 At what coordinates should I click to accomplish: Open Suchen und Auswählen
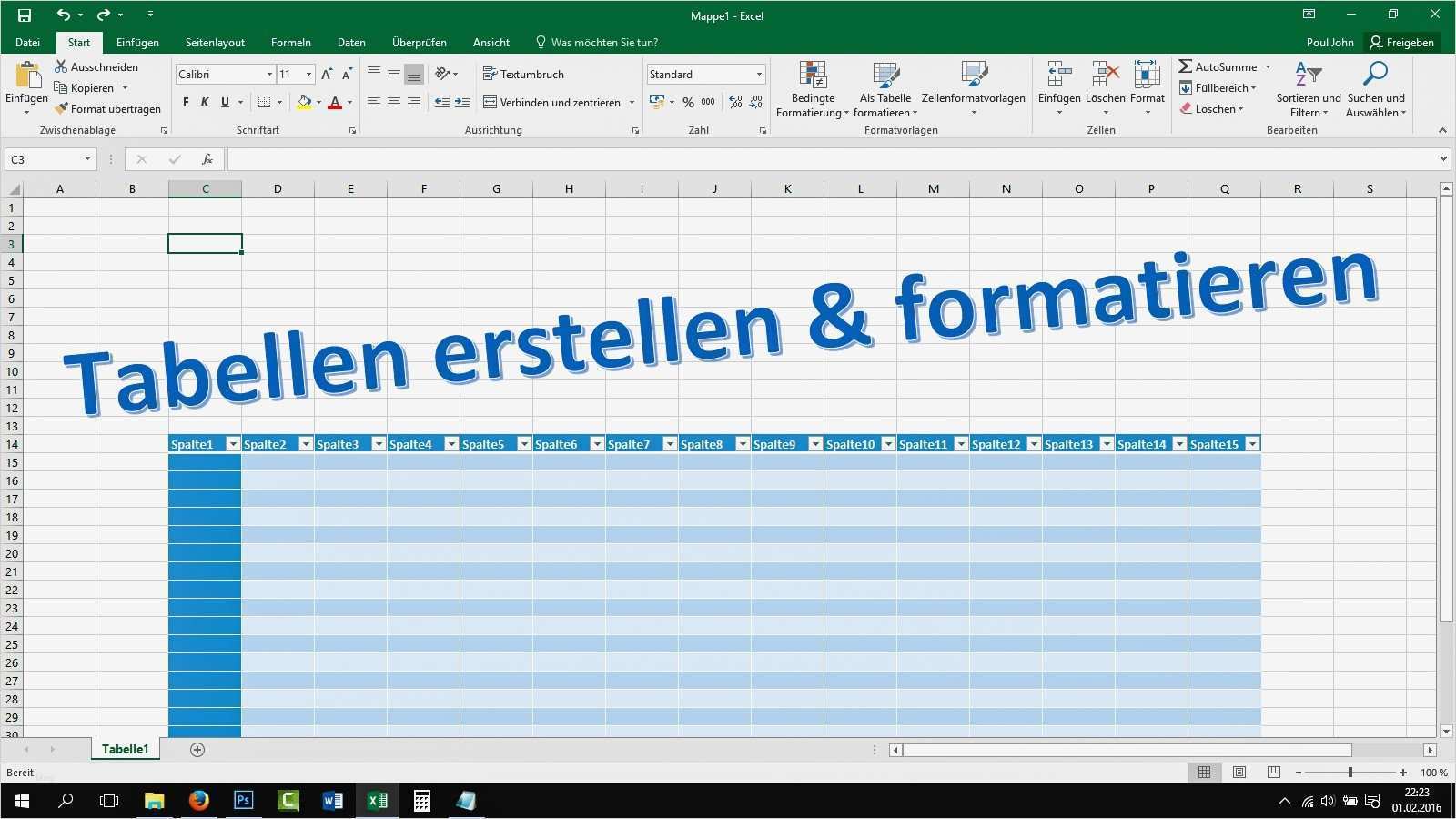[1375, 88]
